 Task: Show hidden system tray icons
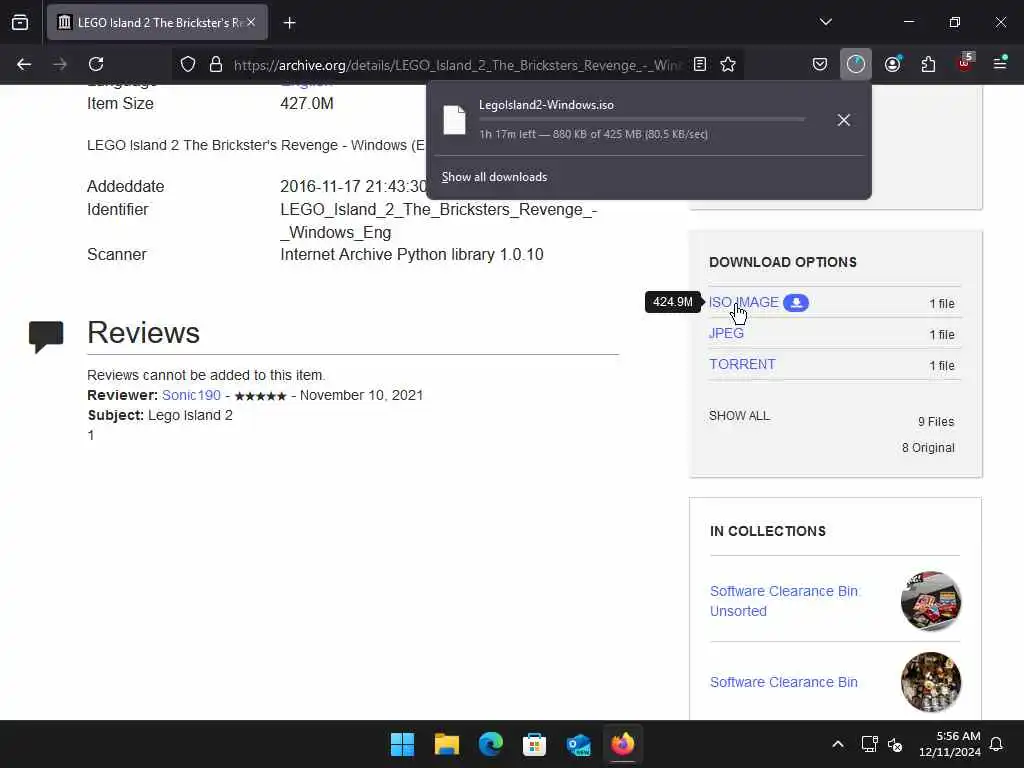pos(838,744)
